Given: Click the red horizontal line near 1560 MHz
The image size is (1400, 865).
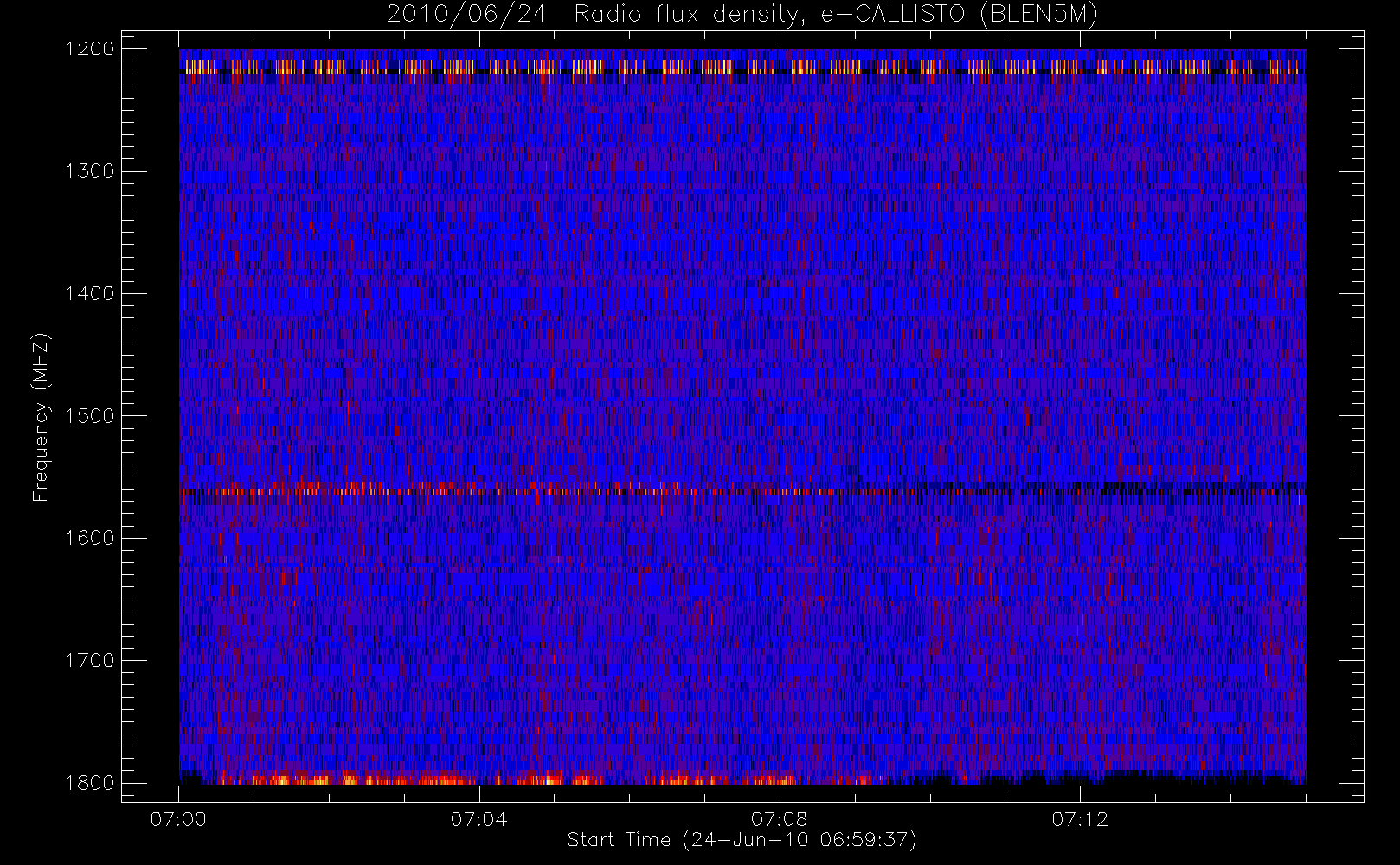Looking at the screenshot, I should click(x=742, y=491).
